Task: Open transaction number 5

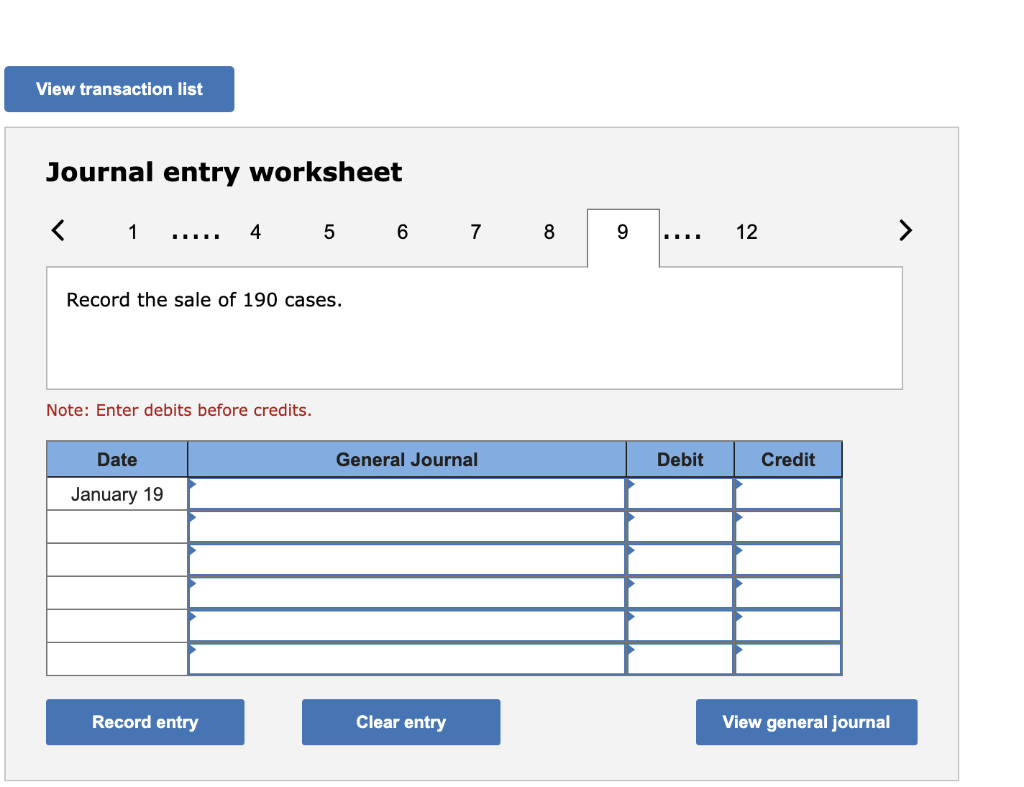Action: (328, 232)
